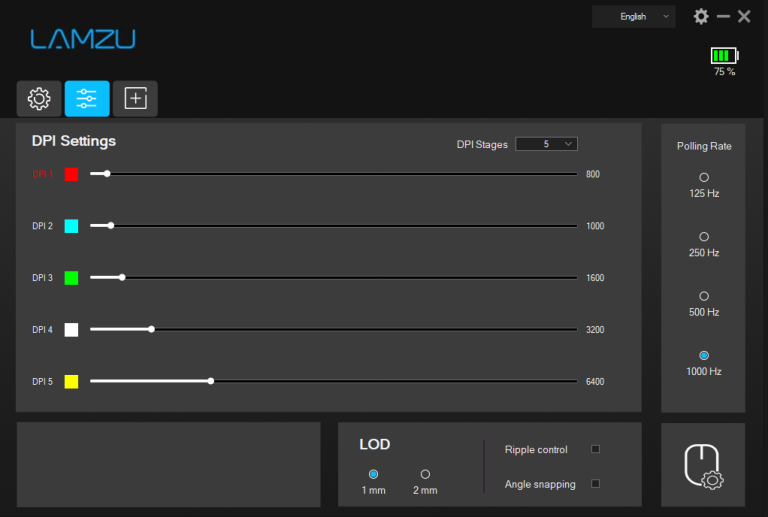
Task: Click the battery level icon
Action: [724, 56]
